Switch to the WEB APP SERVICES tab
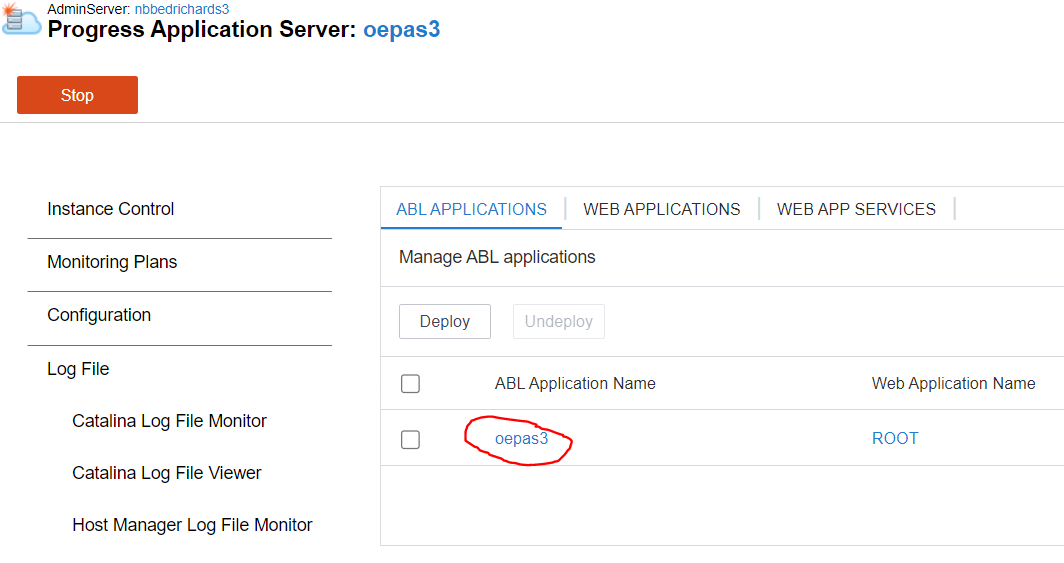1064x563 pixels. click(x=856, y=209)
